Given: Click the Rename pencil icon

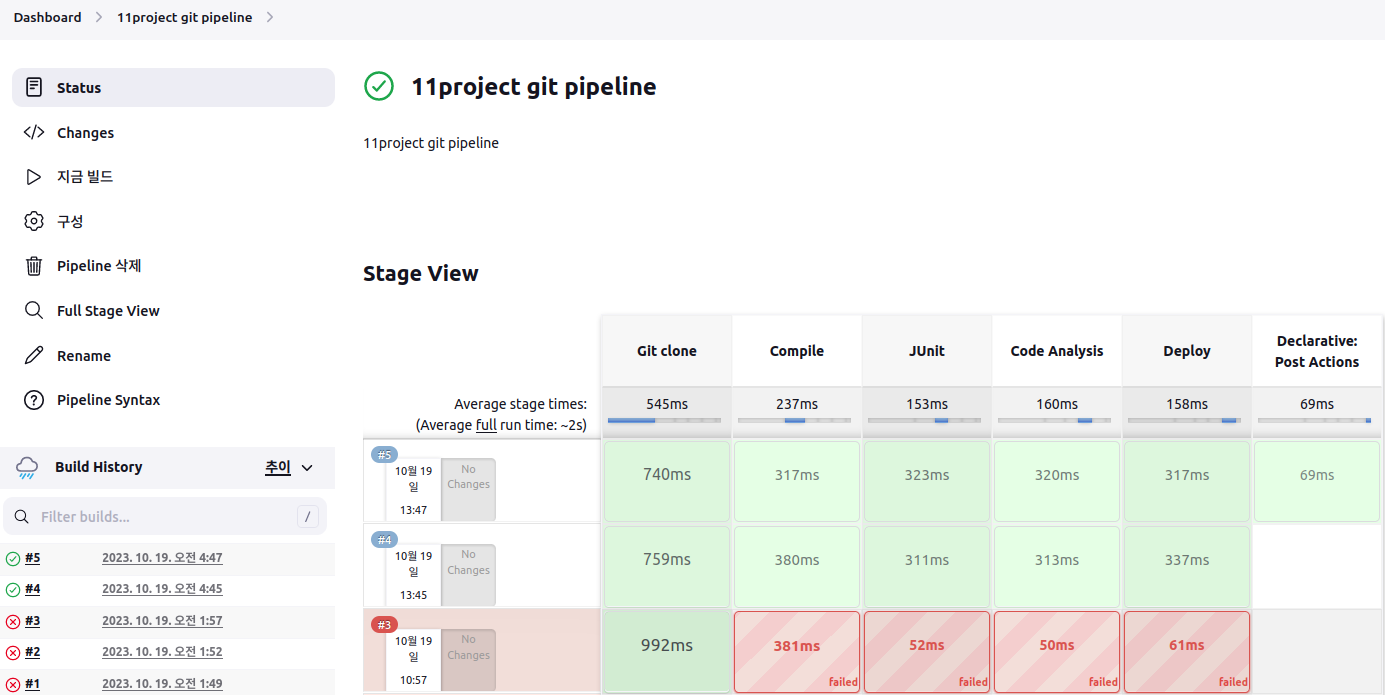Looking at the screenshot, I should point(34,355).
